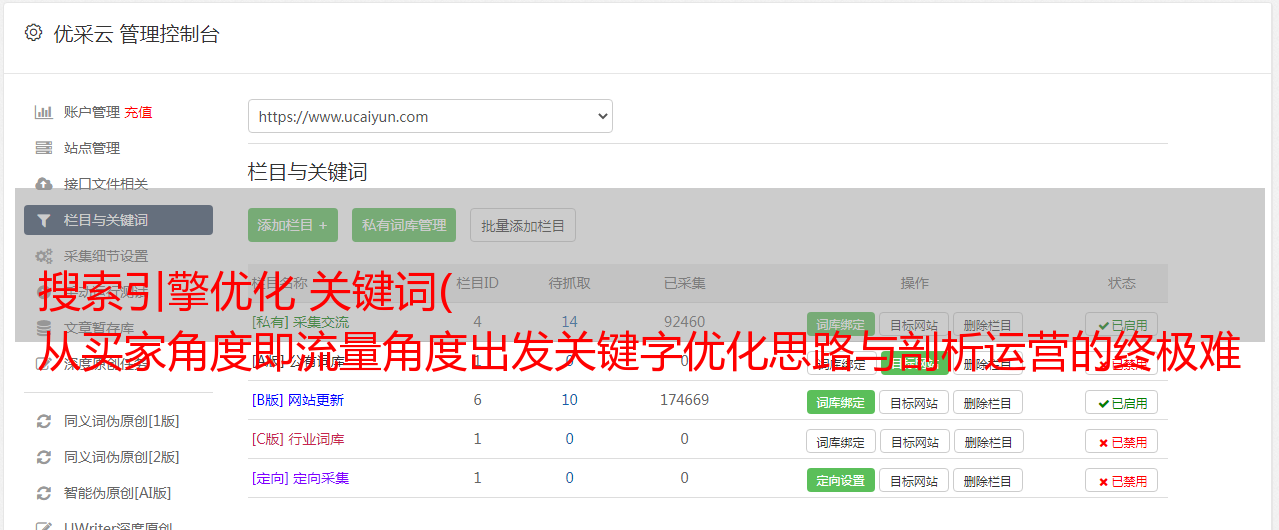Viewport: 1279px width, 530px height.
Task: Select 栏目与关键词 in the sidebar
Action: click(x=118, y=220)
